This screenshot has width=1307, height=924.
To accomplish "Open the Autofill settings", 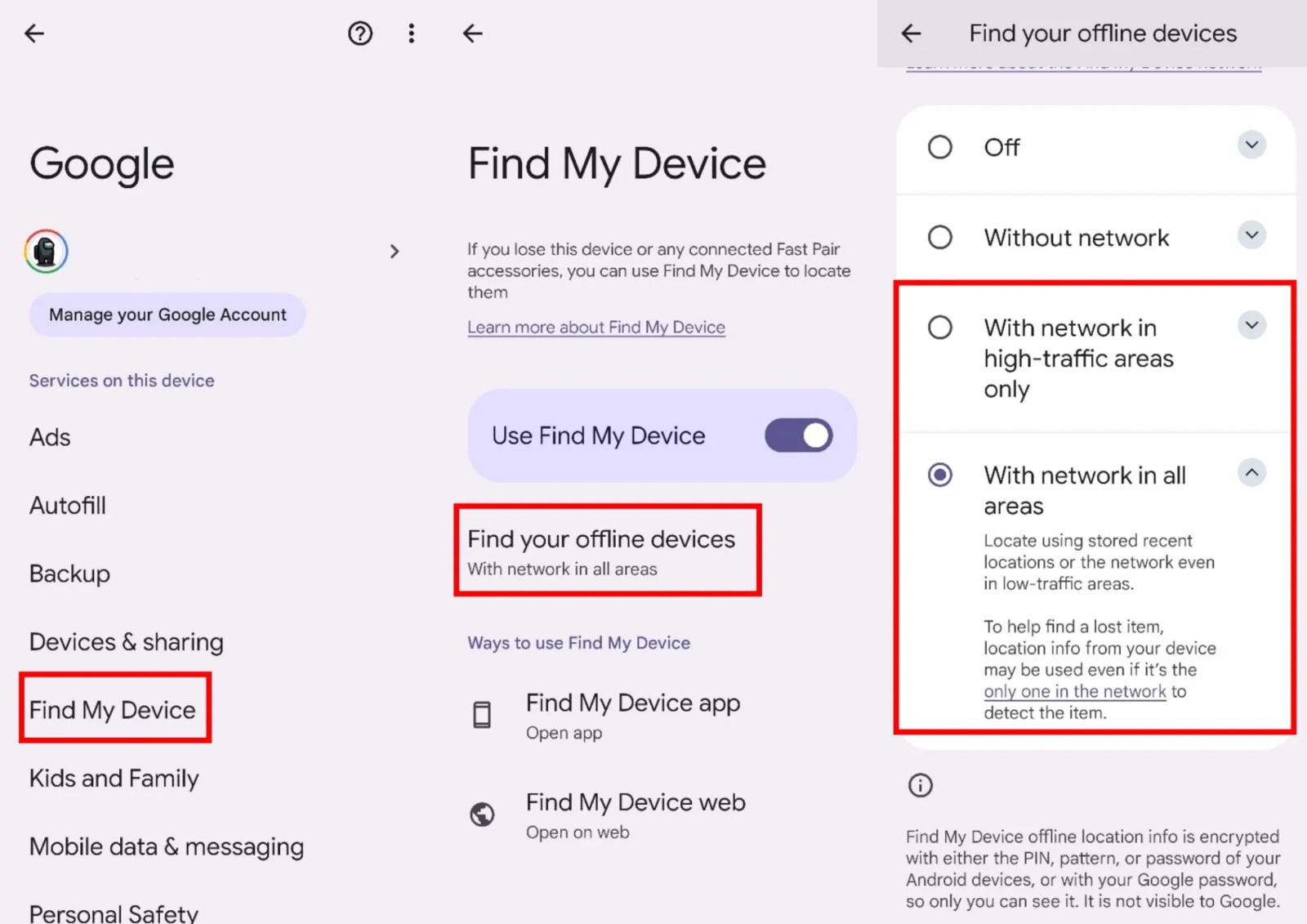I will (x=68, y=506).
